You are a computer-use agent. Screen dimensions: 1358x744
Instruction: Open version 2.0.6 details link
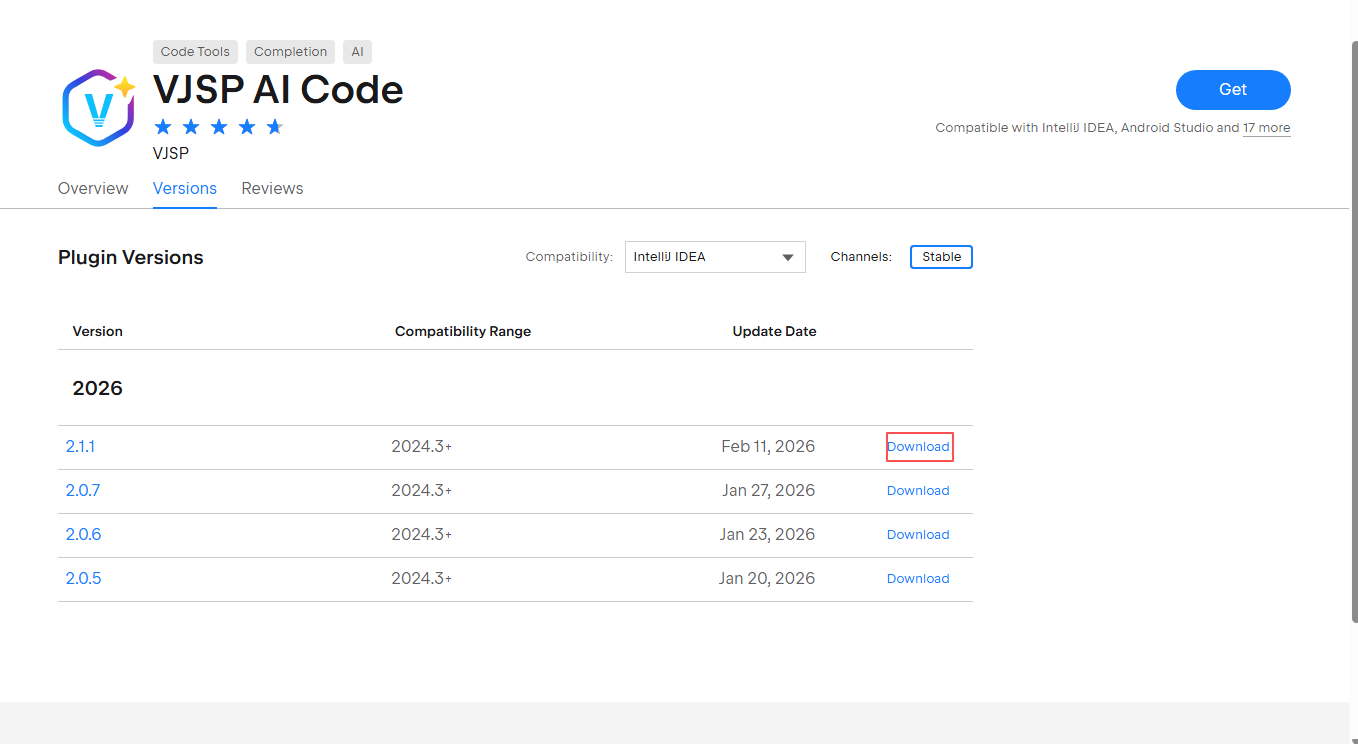click(x=83, y=535)
